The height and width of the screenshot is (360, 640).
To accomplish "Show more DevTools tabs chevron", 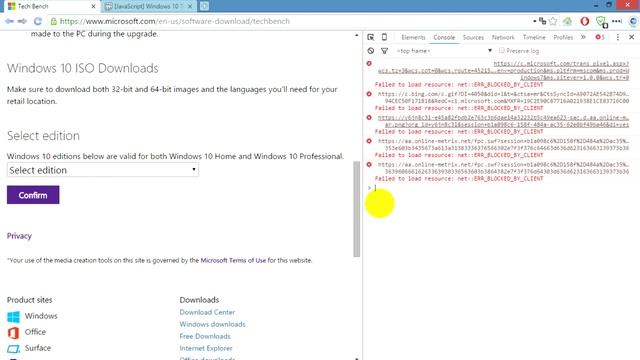I will click(x=583, y=37).
